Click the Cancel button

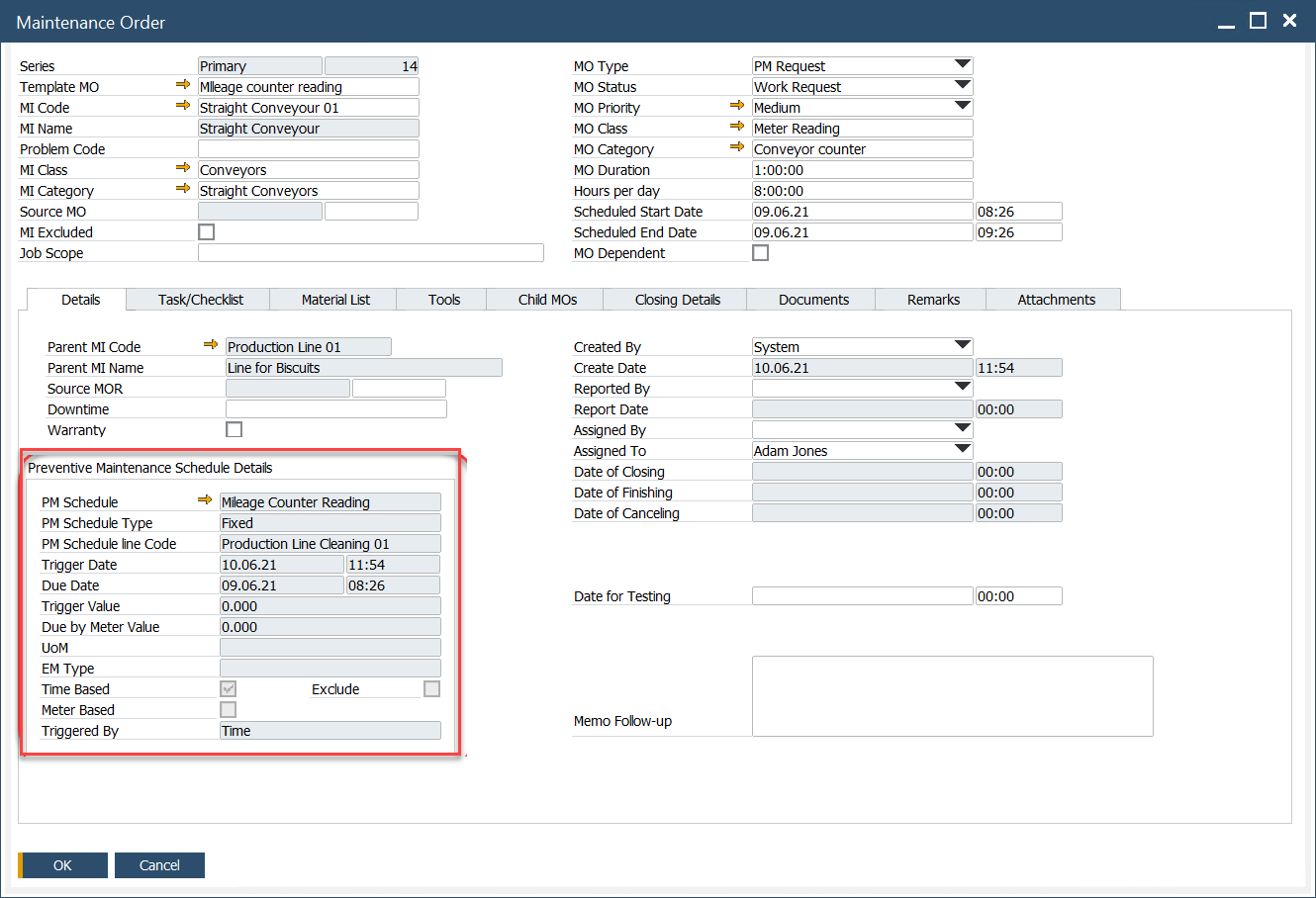(x=159, y=864)
